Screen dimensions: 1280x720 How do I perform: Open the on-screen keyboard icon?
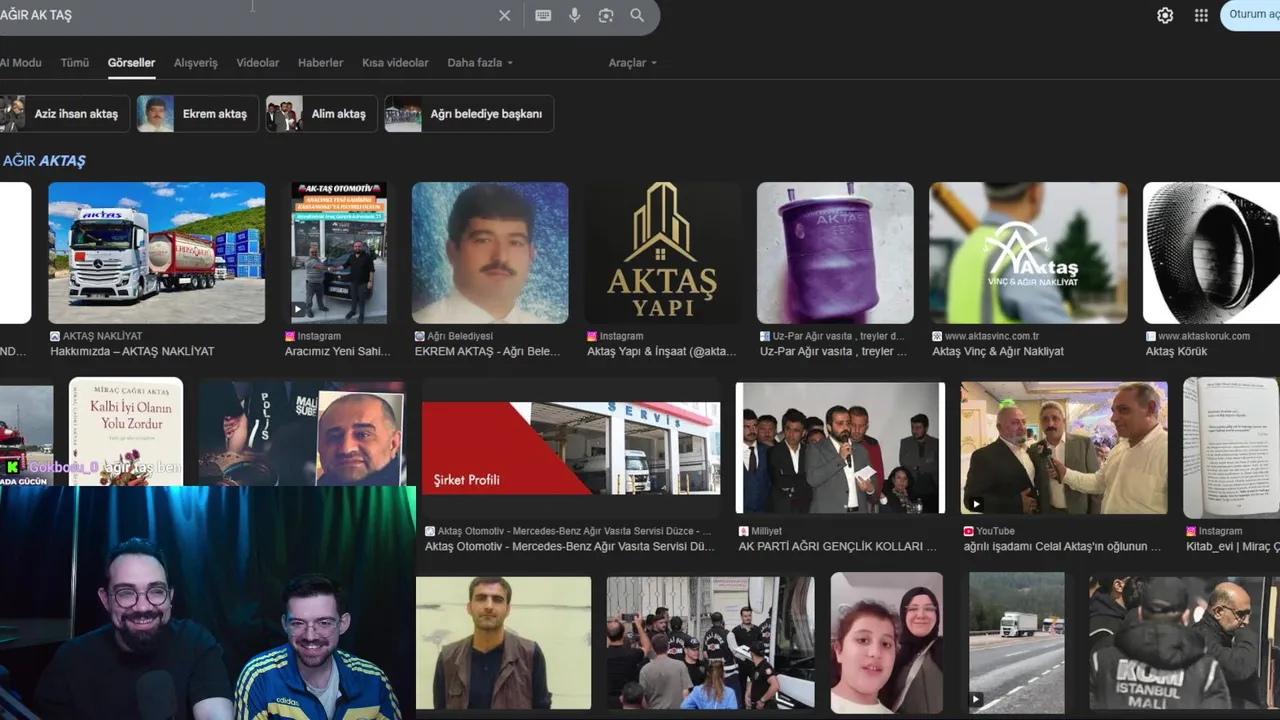coord(543,15)
